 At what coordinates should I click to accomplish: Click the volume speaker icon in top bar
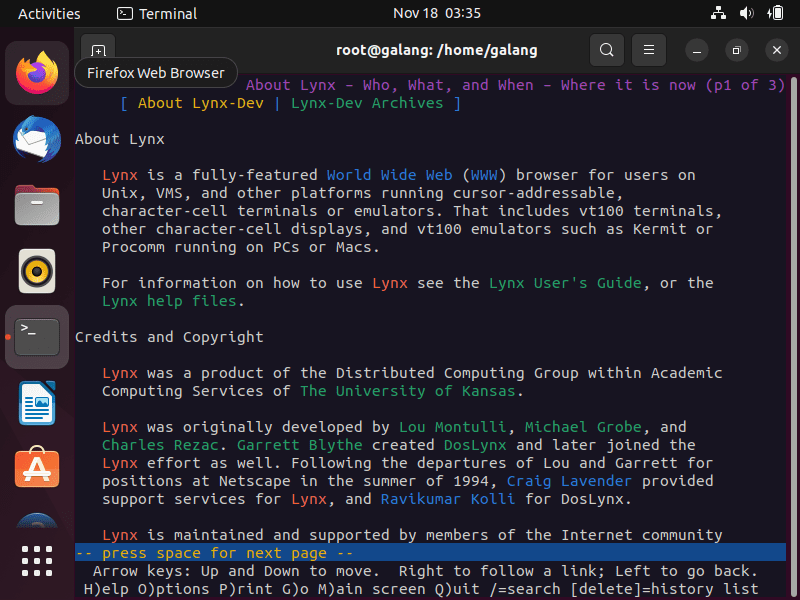746,13
